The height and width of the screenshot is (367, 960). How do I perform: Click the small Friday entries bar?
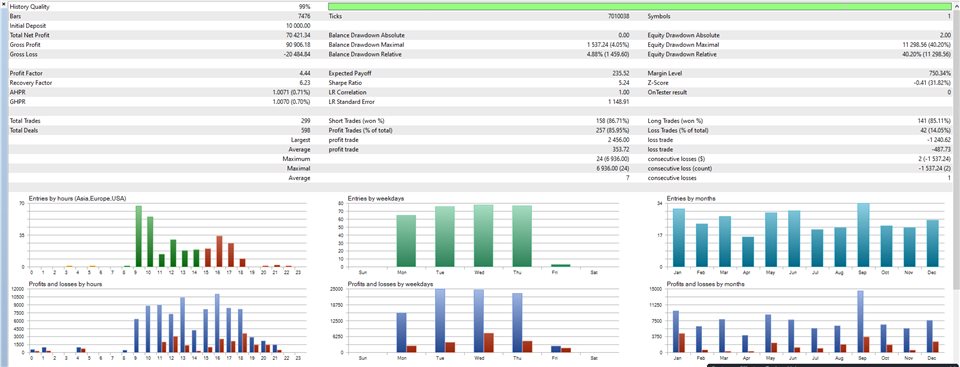(x=560, y=265)
